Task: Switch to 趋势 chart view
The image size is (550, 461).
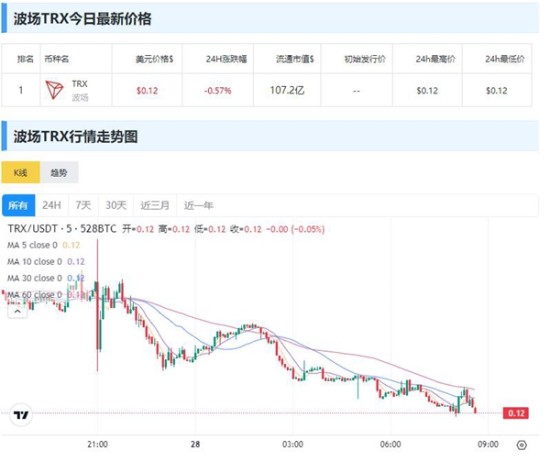Action: tap(59, 173)
